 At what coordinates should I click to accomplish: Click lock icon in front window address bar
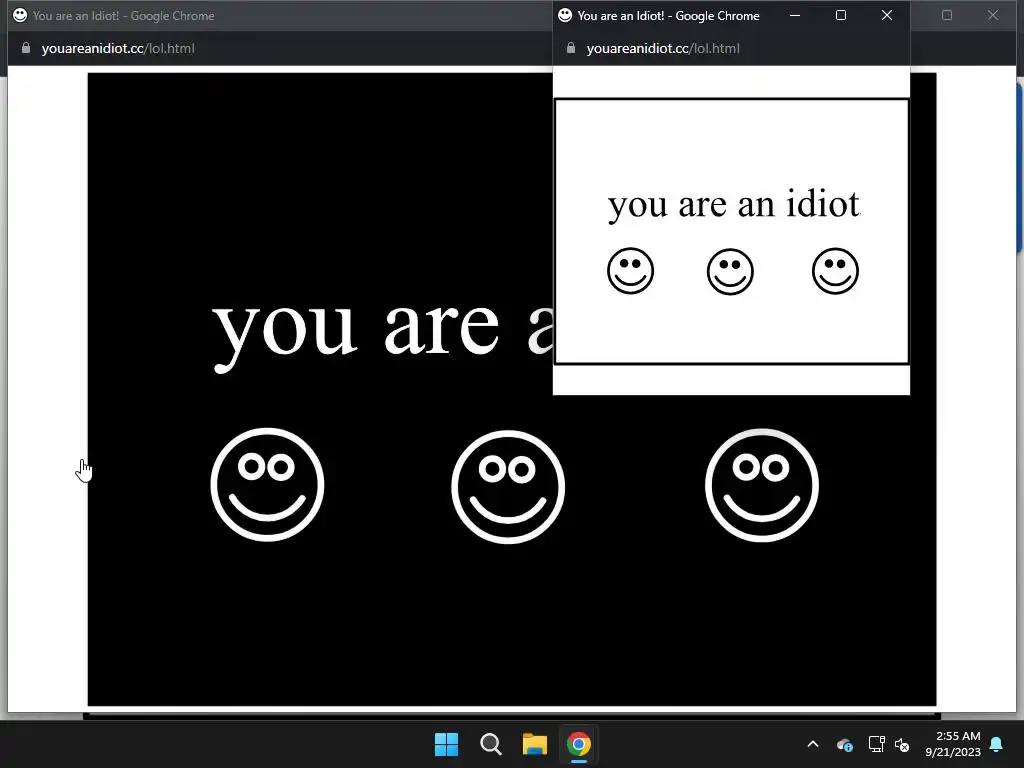[x=571, y=48]
